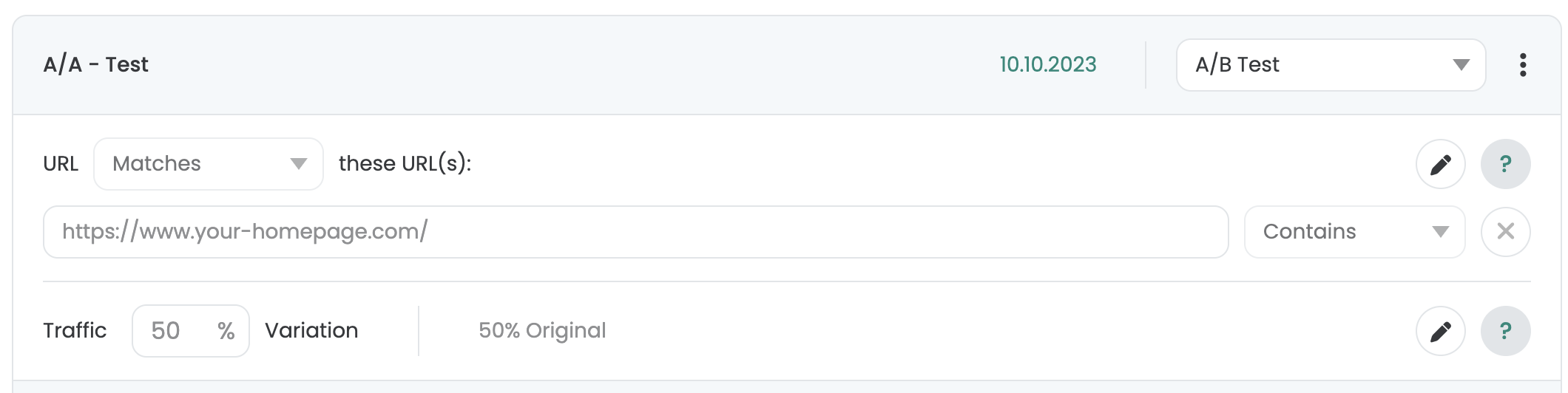Click the arrow on the Contains dropdown
Image resolution: width=1568 pixels, height=393 pixels.
(x=1440, y=232)
